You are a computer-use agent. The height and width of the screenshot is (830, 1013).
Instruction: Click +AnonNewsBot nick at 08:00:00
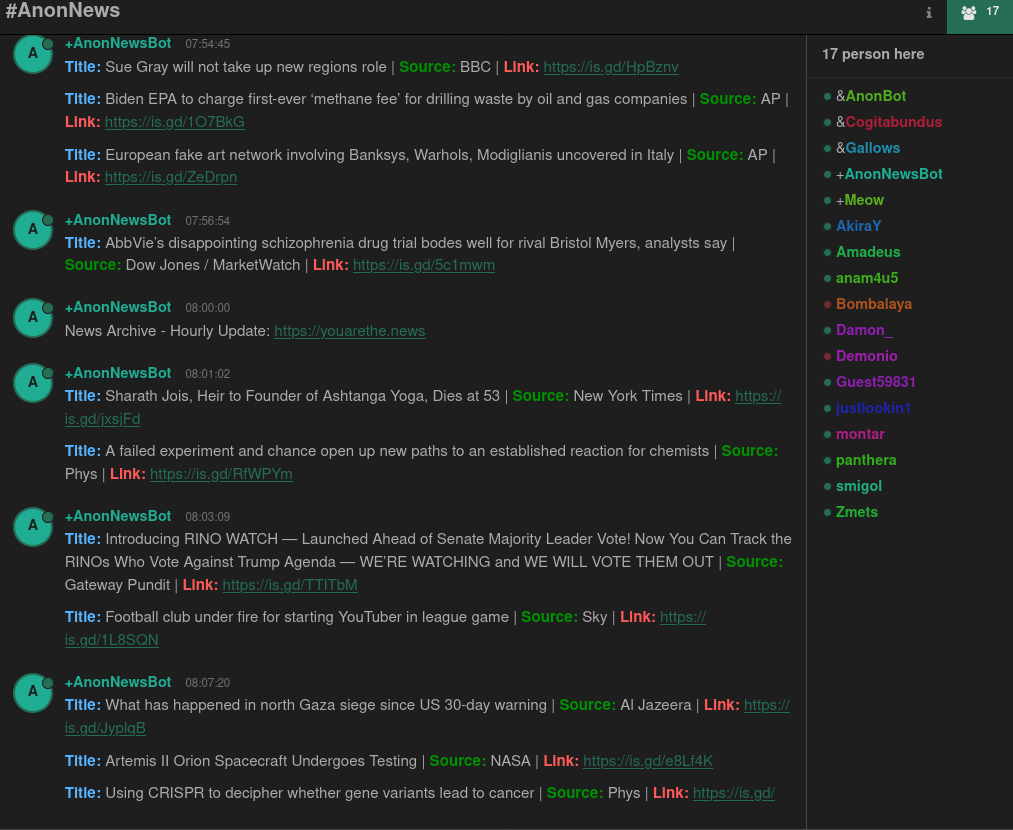[x=118, y=307]
